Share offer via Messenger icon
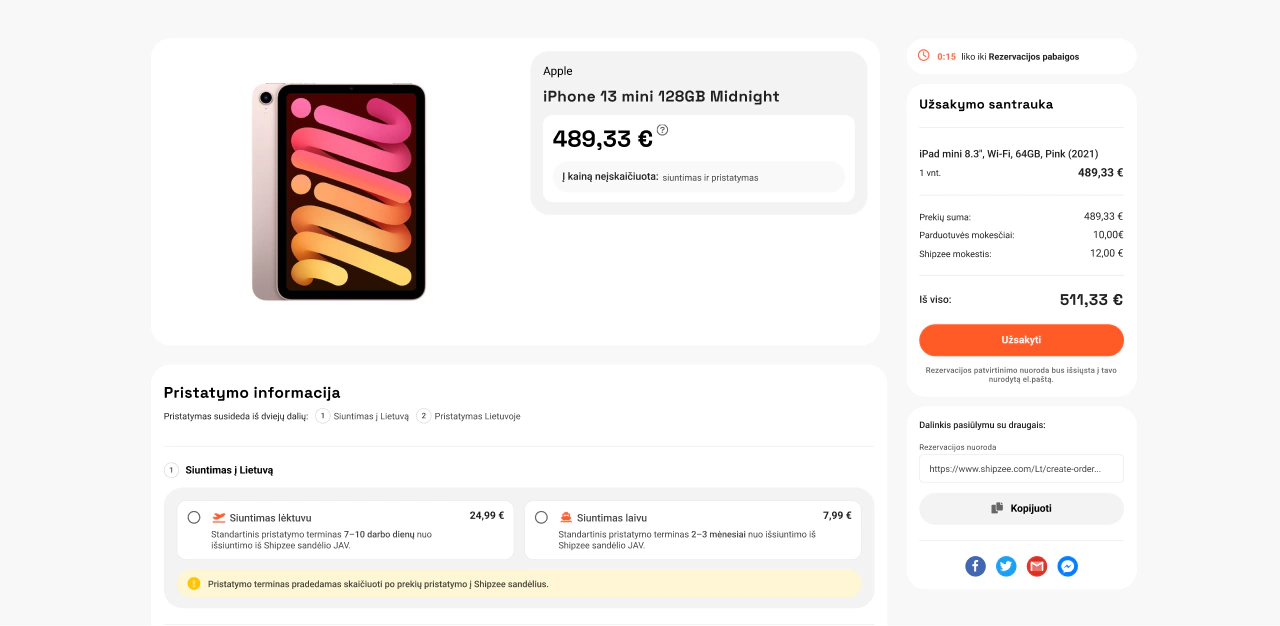The width and height of the screenshot is (1280, 626). [x=1067, y=566]
